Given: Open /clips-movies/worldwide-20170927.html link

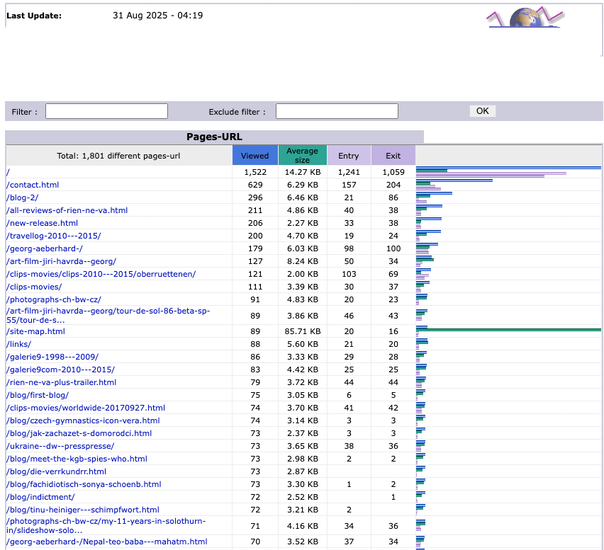Looking at the screenshot, I should [86, 407].
